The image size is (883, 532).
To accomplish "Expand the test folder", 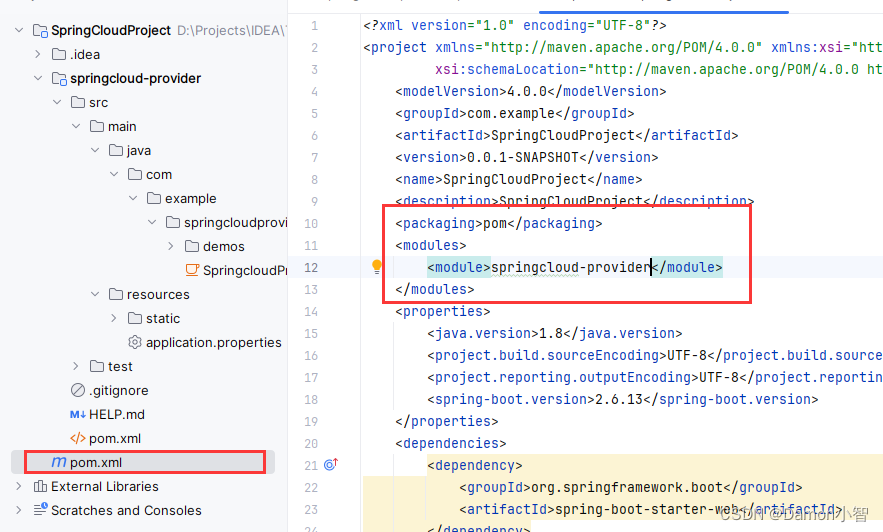I will (x=76, y=366).
